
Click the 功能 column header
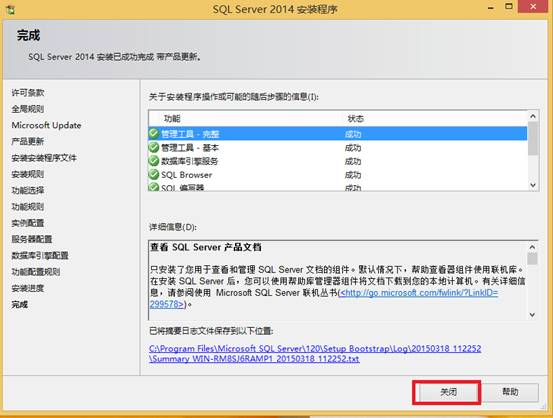tap(172, 119)
